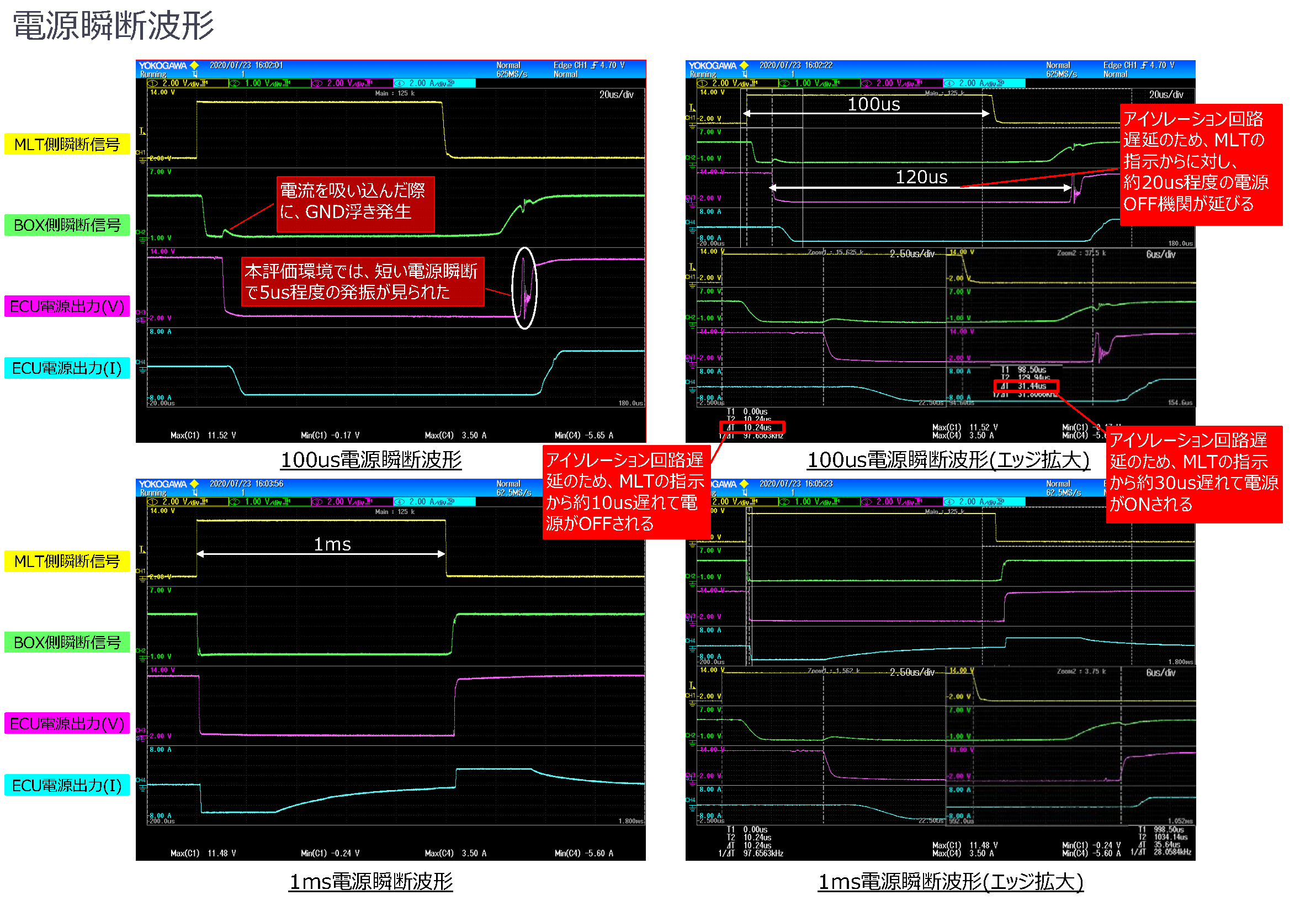Click the 120us duration label
The height and width of the screenshot is (911, 1316).
921,177
